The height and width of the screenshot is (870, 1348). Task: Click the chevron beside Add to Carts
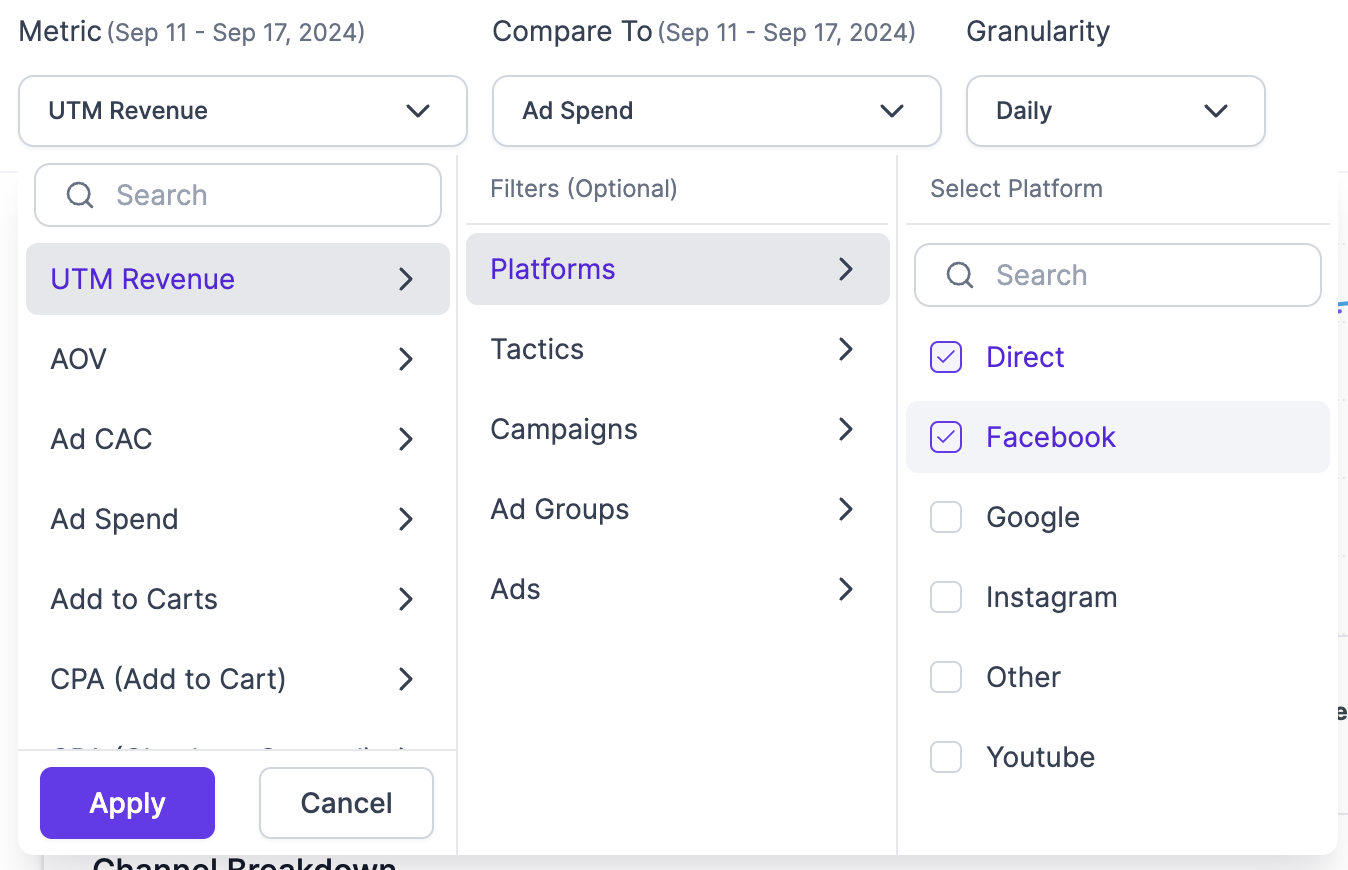406,599
